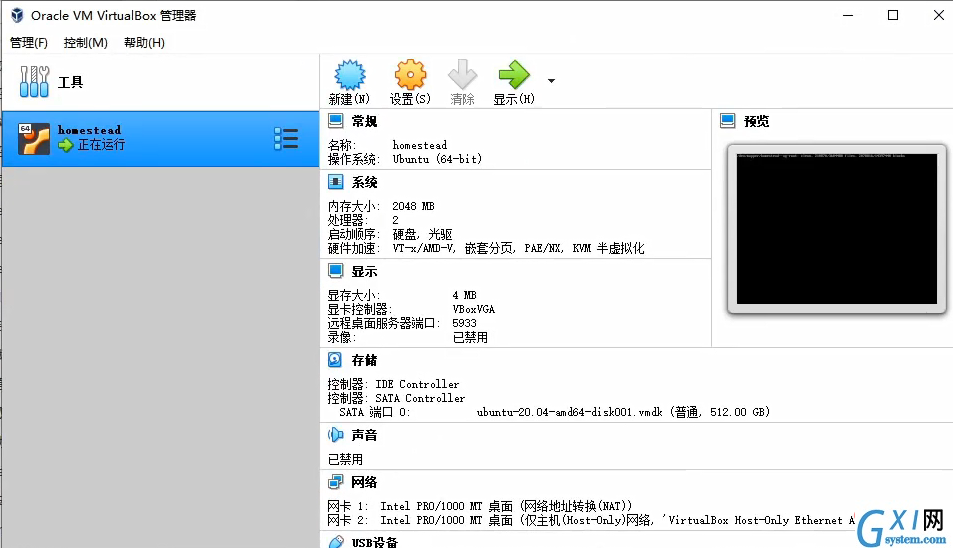Click the Display (显示) section monitor icon

click(x=335, y=271)
